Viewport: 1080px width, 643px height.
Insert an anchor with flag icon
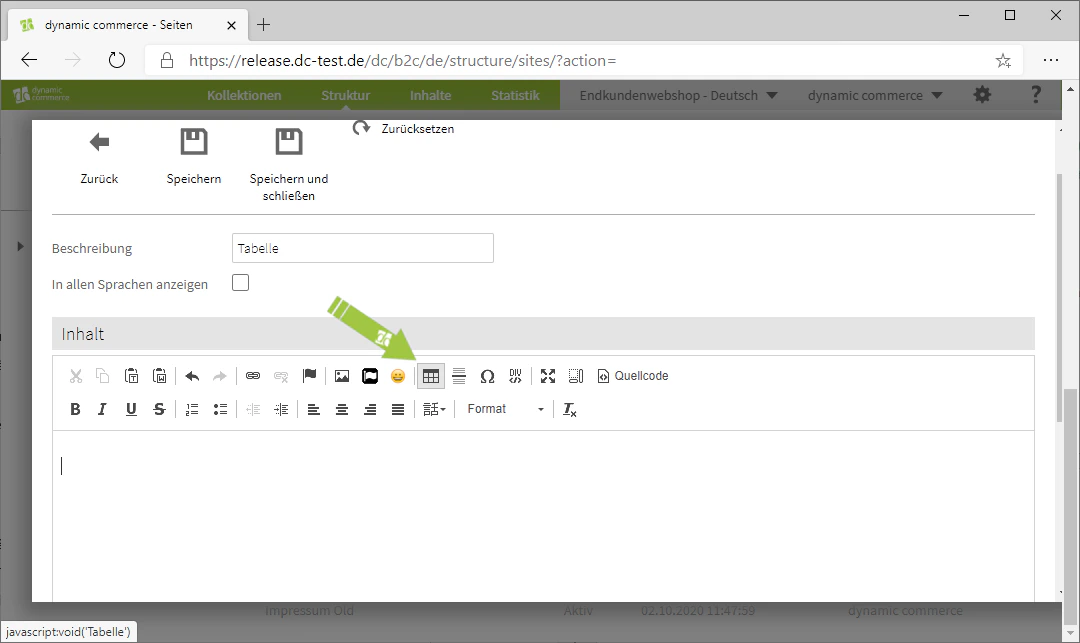[x=309, y=376]
